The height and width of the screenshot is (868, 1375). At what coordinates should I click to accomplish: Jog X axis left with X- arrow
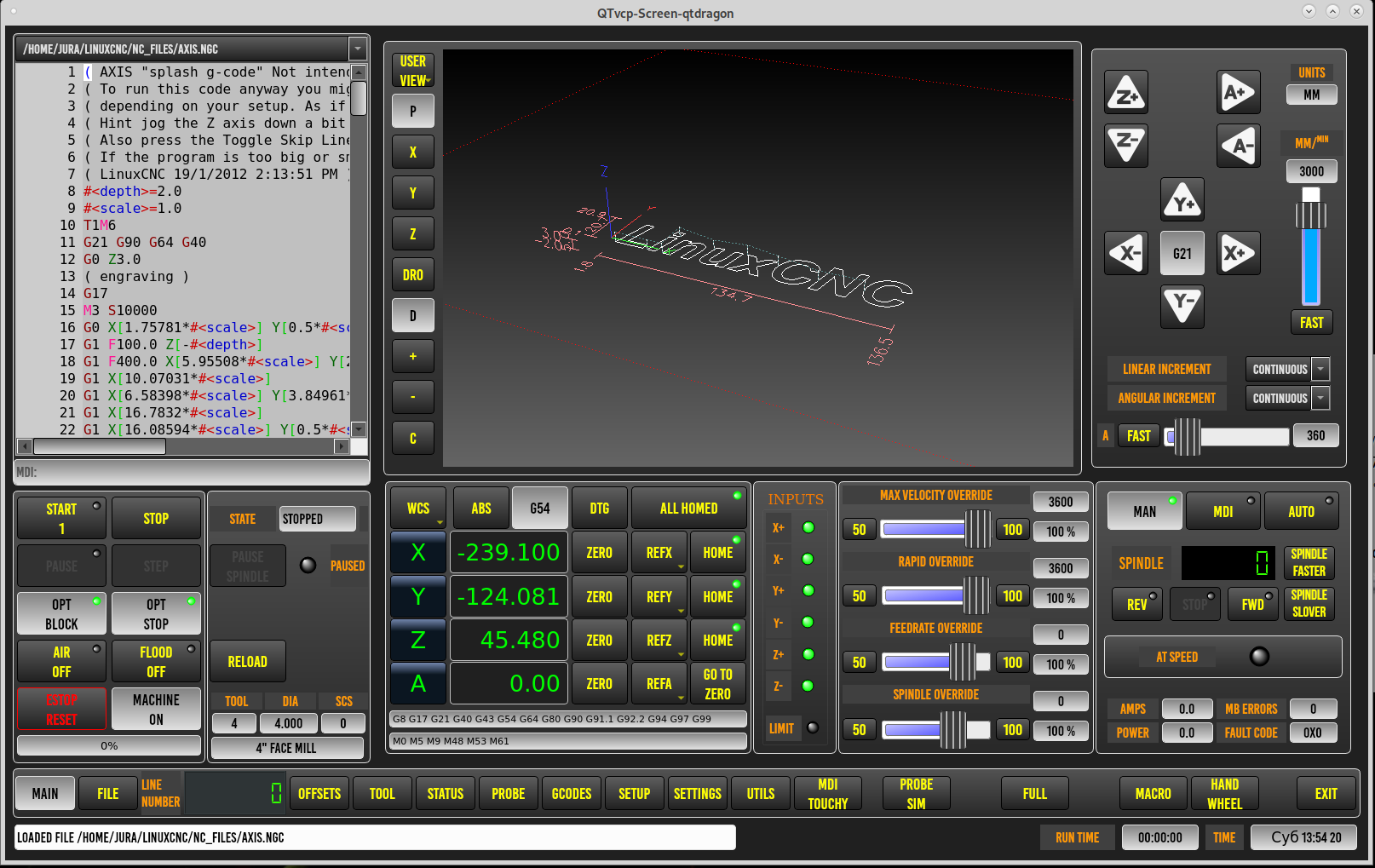click(x=1126, y=253)
